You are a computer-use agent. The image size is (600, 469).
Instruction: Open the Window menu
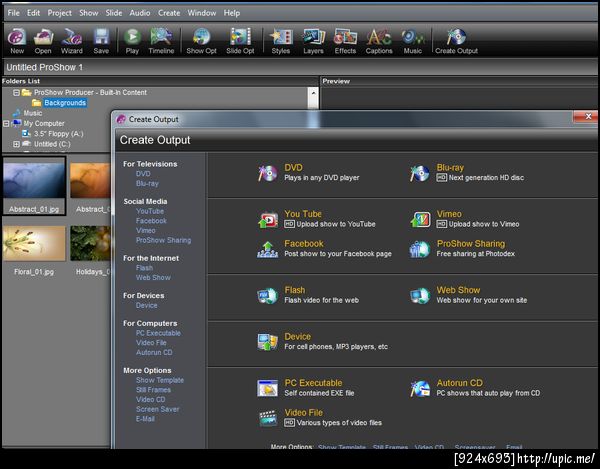tap(202, 13)
